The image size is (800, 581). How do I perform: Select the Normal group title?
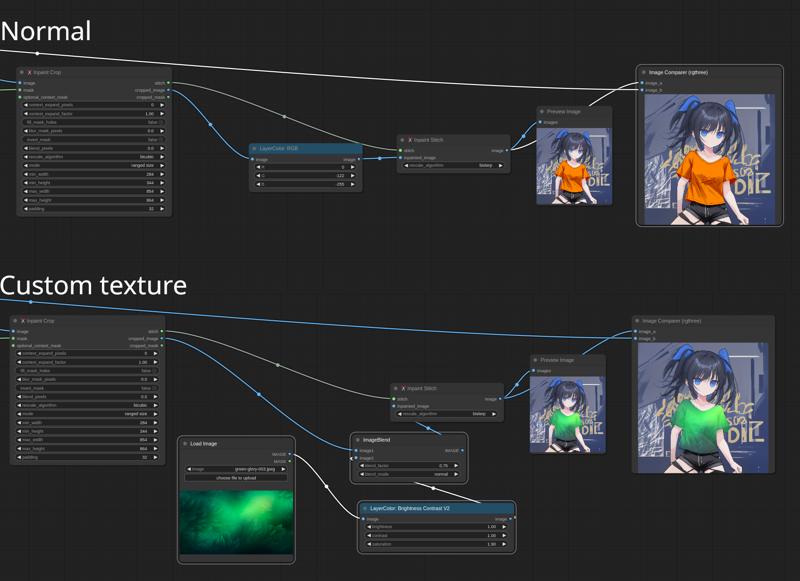pos(46,31)
